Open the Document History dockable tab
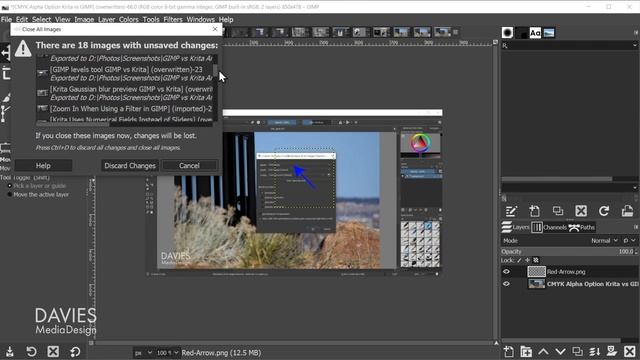Viewport: 640px width, 360px height. click(549, 33)
